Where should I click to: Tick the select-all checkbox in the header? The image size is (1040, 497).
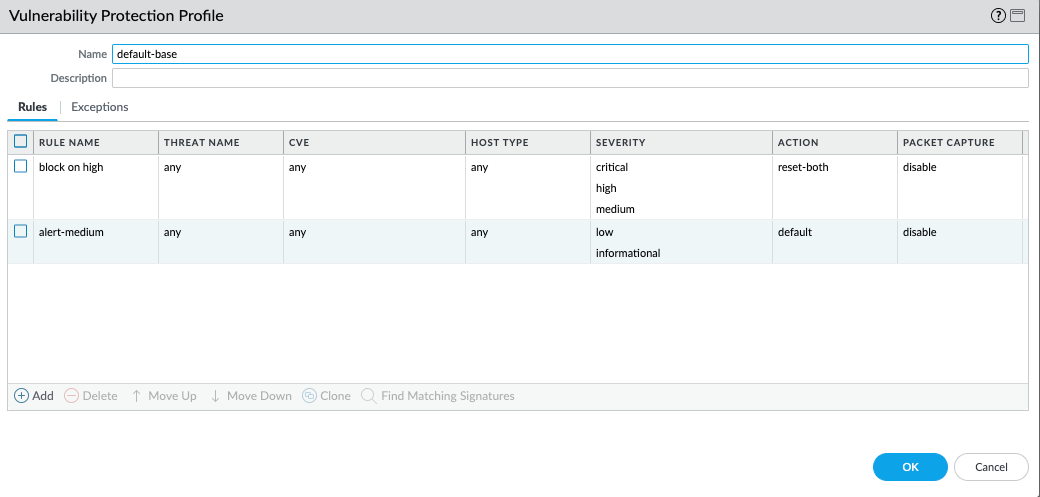click(x=20, y=142)
